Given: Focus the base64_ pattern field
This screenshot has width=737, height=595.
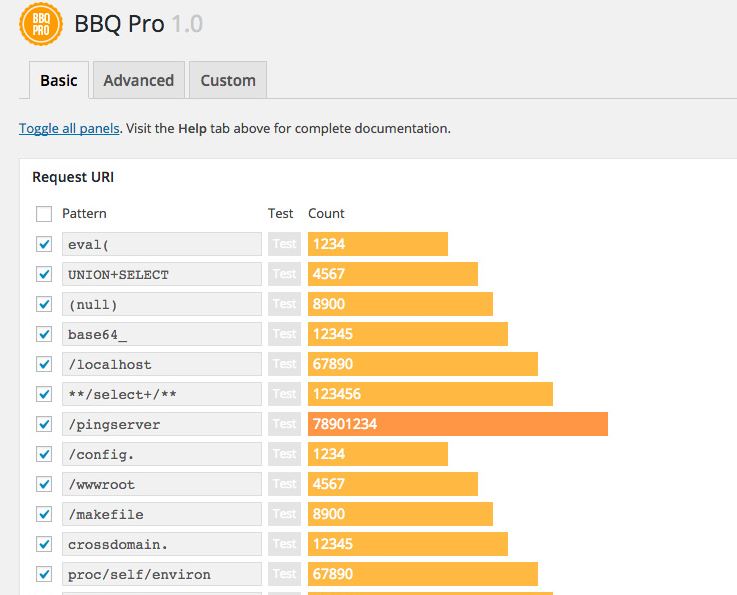Looking at the screenshot, I should click(x=162, y=334).
